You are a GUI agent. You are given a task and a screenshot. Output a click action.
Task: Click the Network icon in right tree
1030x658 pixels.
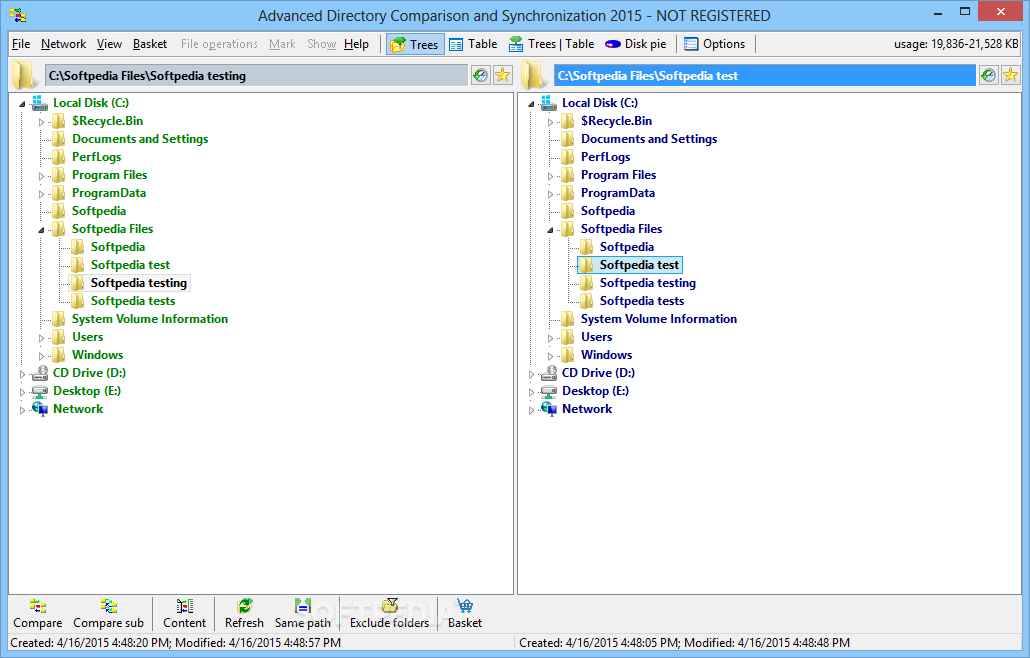point(549,409)
